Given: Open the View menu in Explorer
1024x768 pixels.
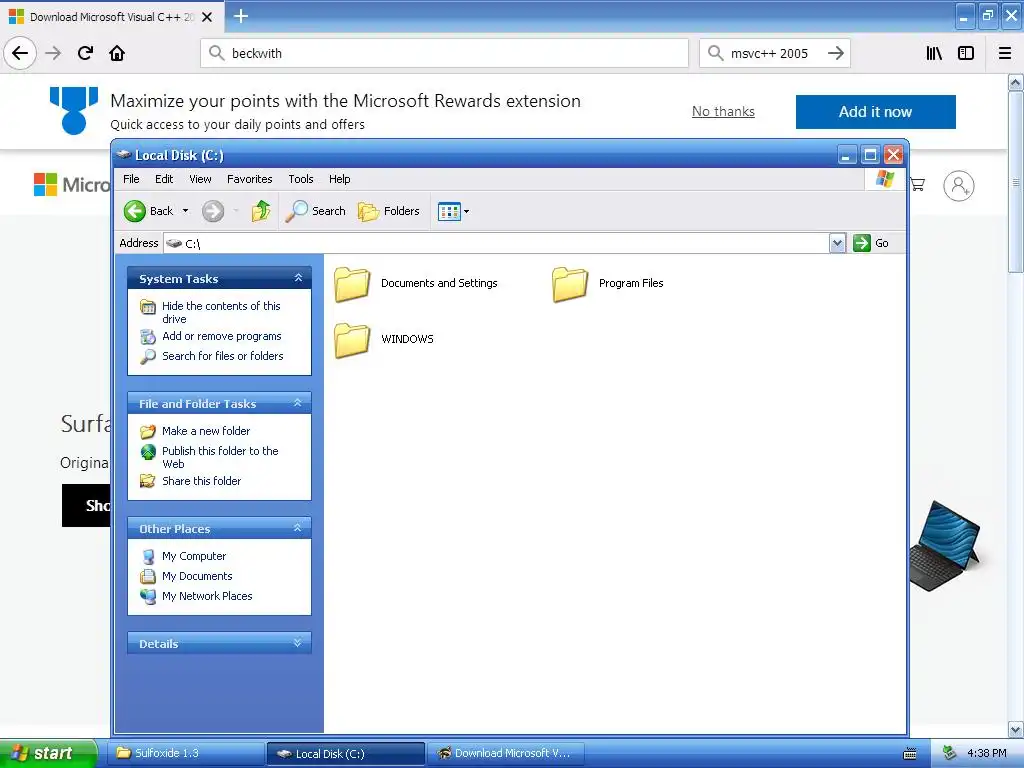Looking at the screenshot, I should click(200, 179).
